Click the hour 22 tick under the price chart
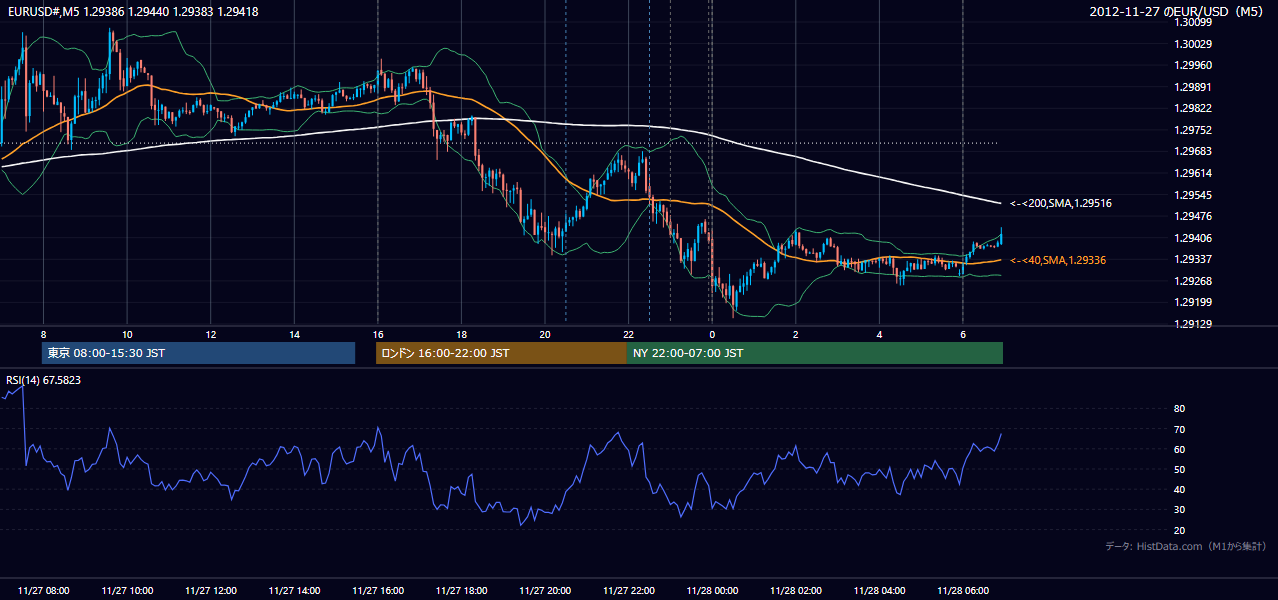The image size is (1278, 600). click(628, 333)
